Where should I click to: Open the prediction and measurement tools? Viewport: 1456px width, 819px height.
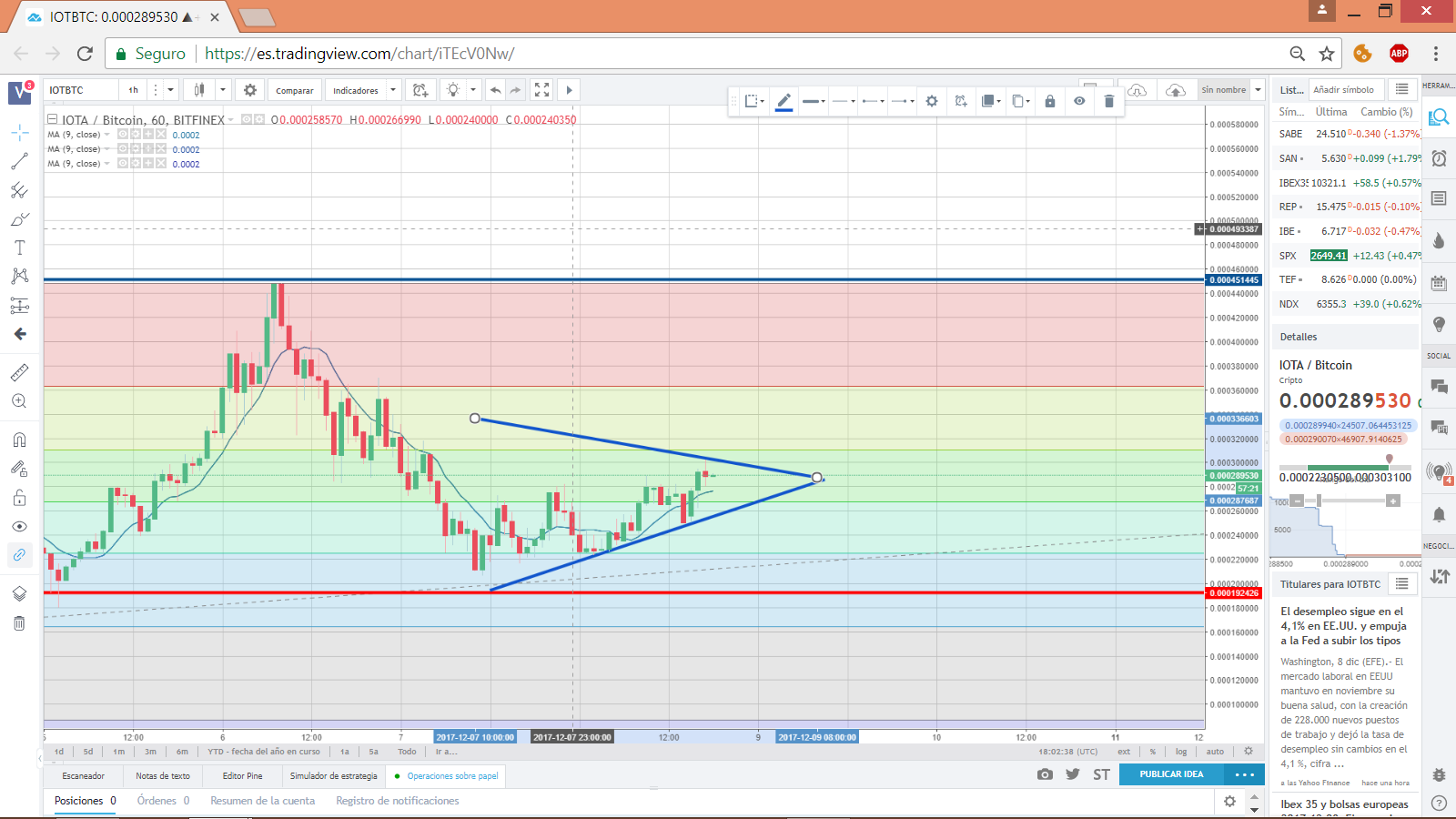point(19,305)
